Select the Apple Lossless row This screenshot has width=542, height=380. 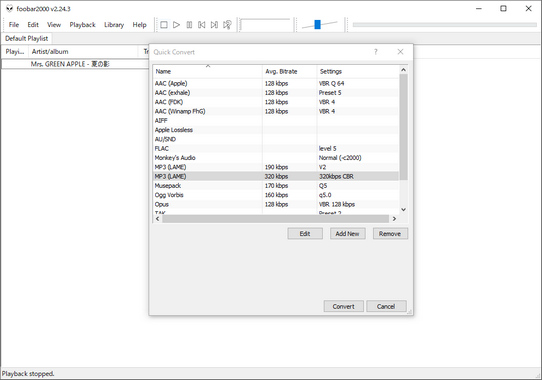[276, 130]
